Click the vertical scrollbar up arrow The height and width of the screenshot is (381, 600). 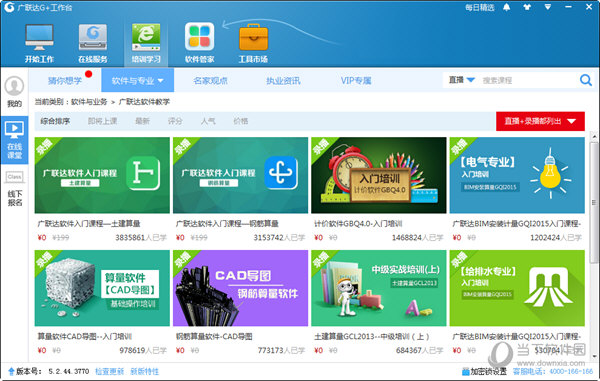[x=594, y=136]
